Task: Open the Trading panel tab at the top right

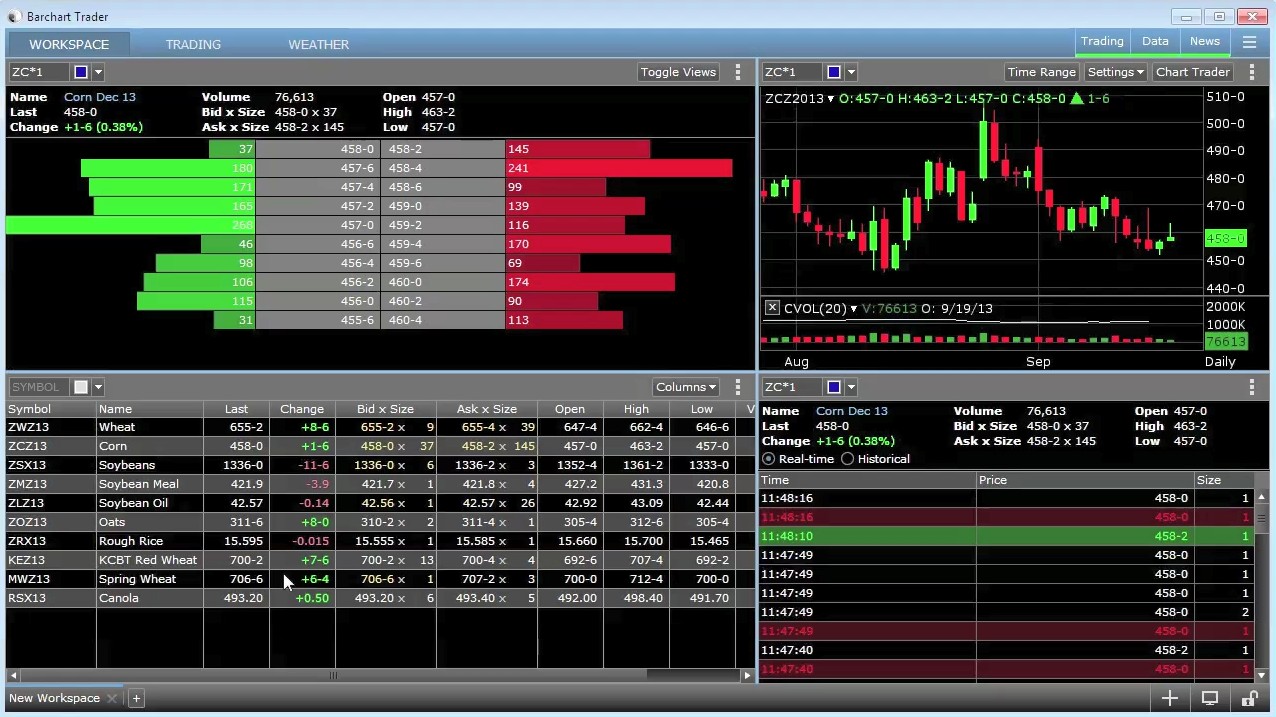Action: point(1102,41)
